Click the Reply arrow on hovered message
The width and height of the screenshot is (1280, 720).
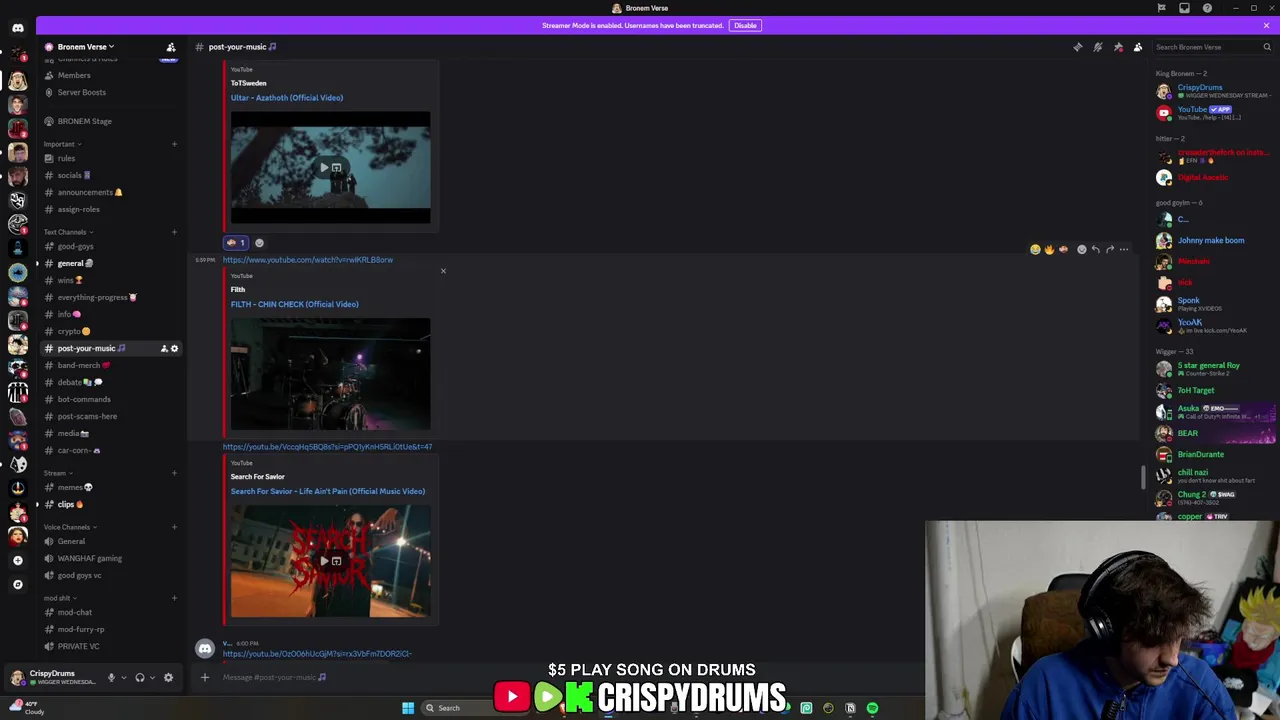coord(1095,249)
